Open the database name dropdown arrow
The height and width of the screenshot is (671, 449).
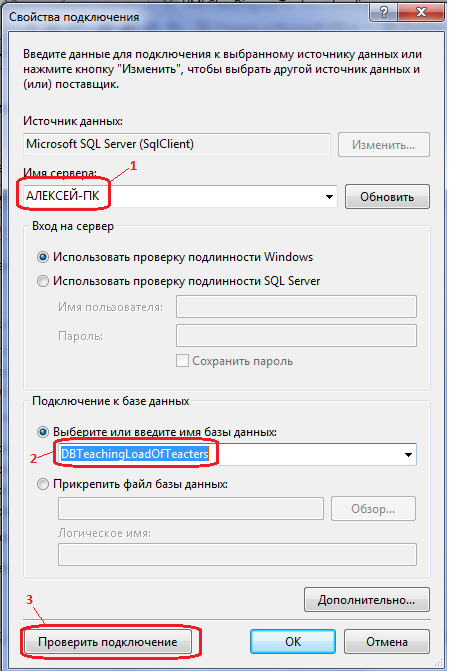(408, 454)
